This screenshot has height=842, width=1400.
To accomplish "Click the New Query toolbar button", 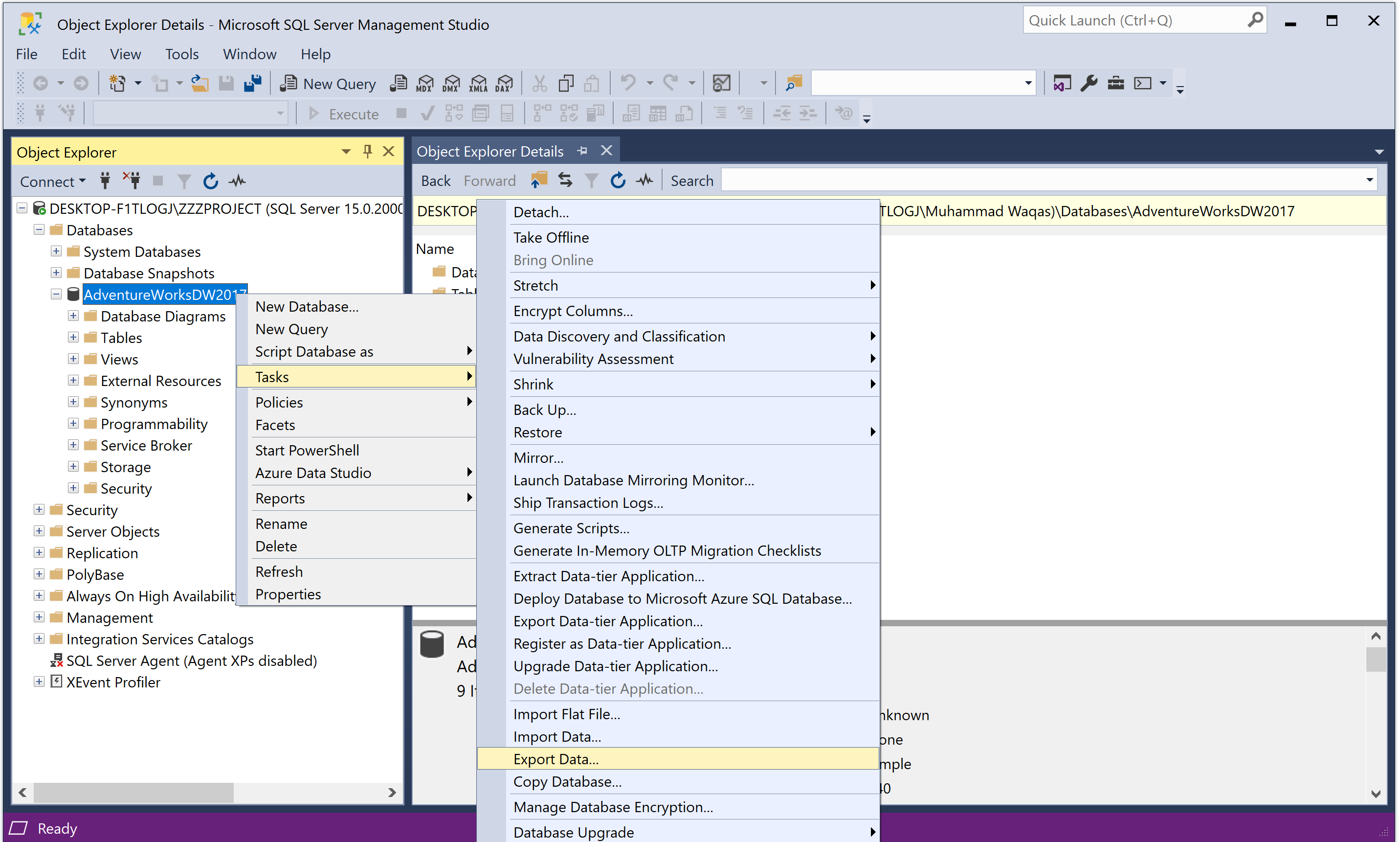I will (328, 83).
